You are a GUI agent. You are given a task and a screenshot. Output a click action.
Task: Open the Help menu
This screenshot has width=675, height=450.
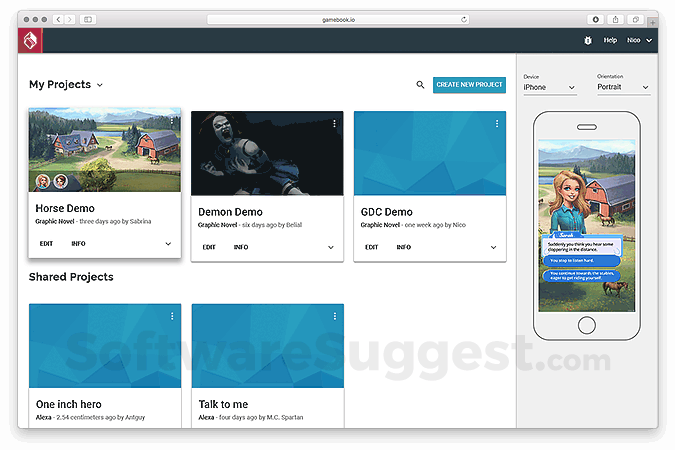click(x=610, y=40)
